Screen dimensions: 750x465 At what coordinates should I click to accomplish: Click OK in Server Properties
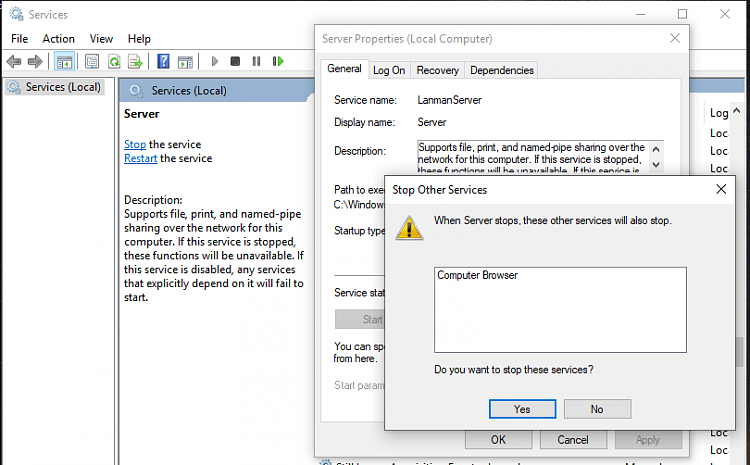tap(498, 440)
